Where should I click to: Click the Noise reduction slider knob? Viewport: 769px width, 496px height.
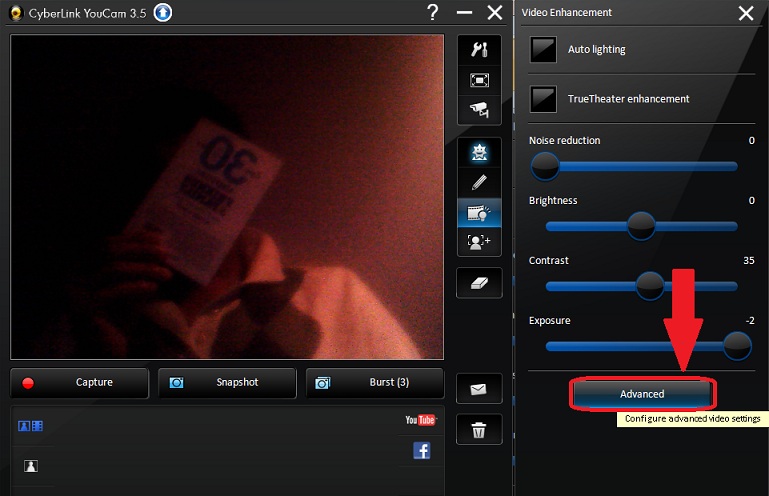click(545, 166)
